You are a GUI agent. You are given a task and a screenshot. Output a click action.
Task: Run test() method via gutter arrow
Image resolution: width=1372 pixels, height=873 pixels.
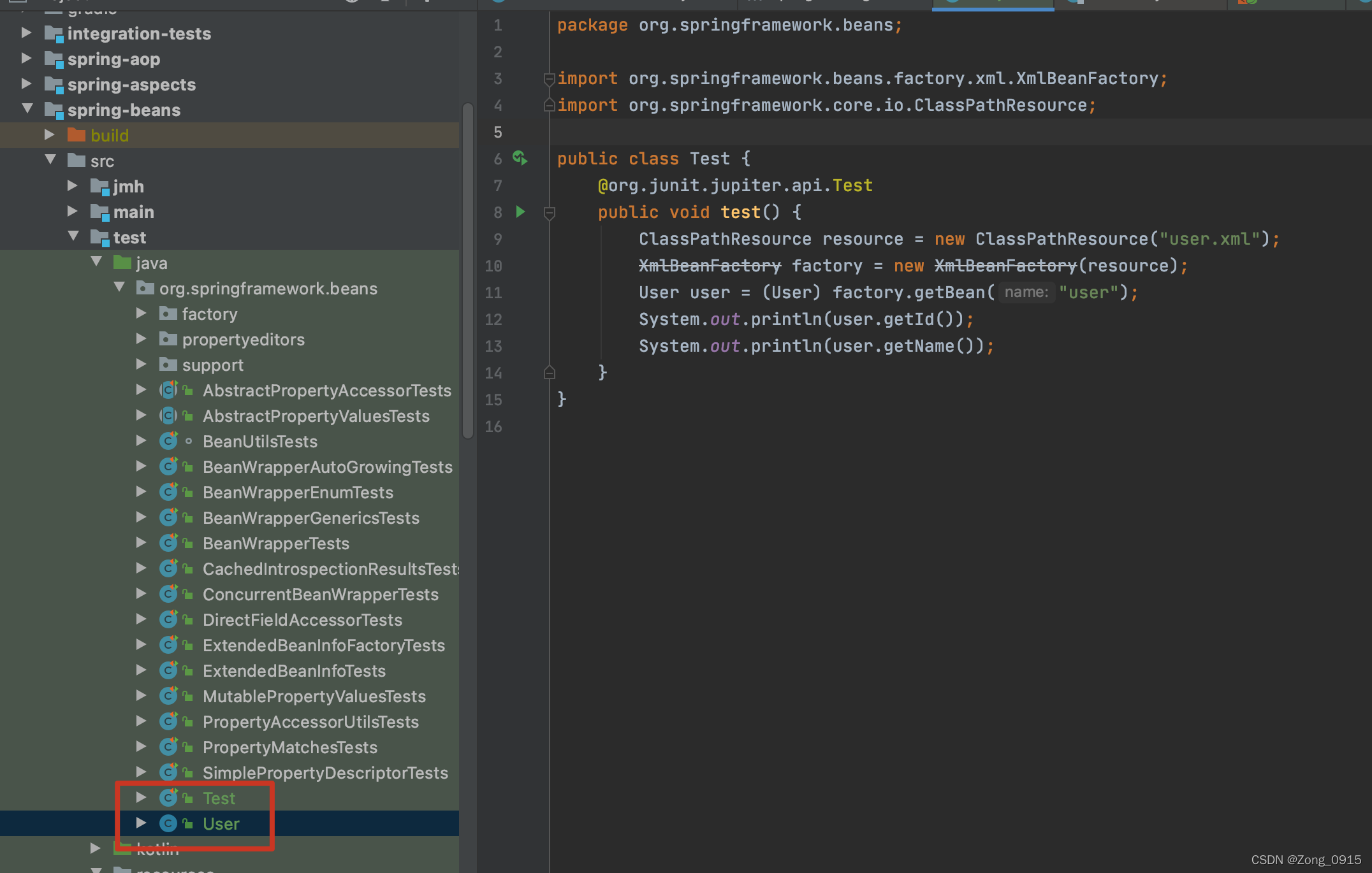[520, 212]
